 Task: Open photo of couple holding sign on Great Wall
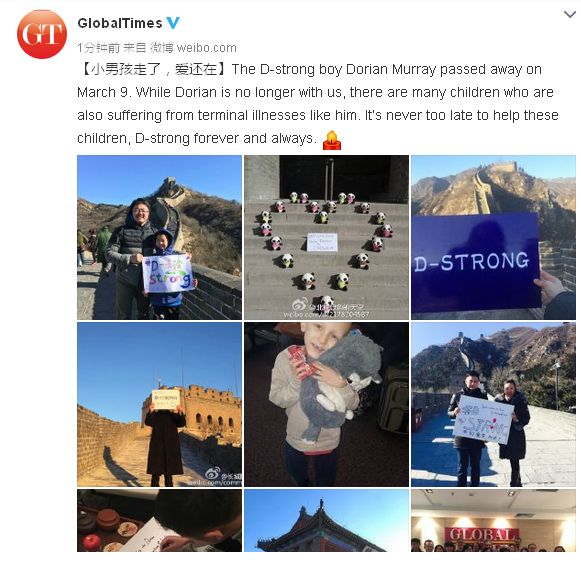pyautogui.click(x=494, y=404)
